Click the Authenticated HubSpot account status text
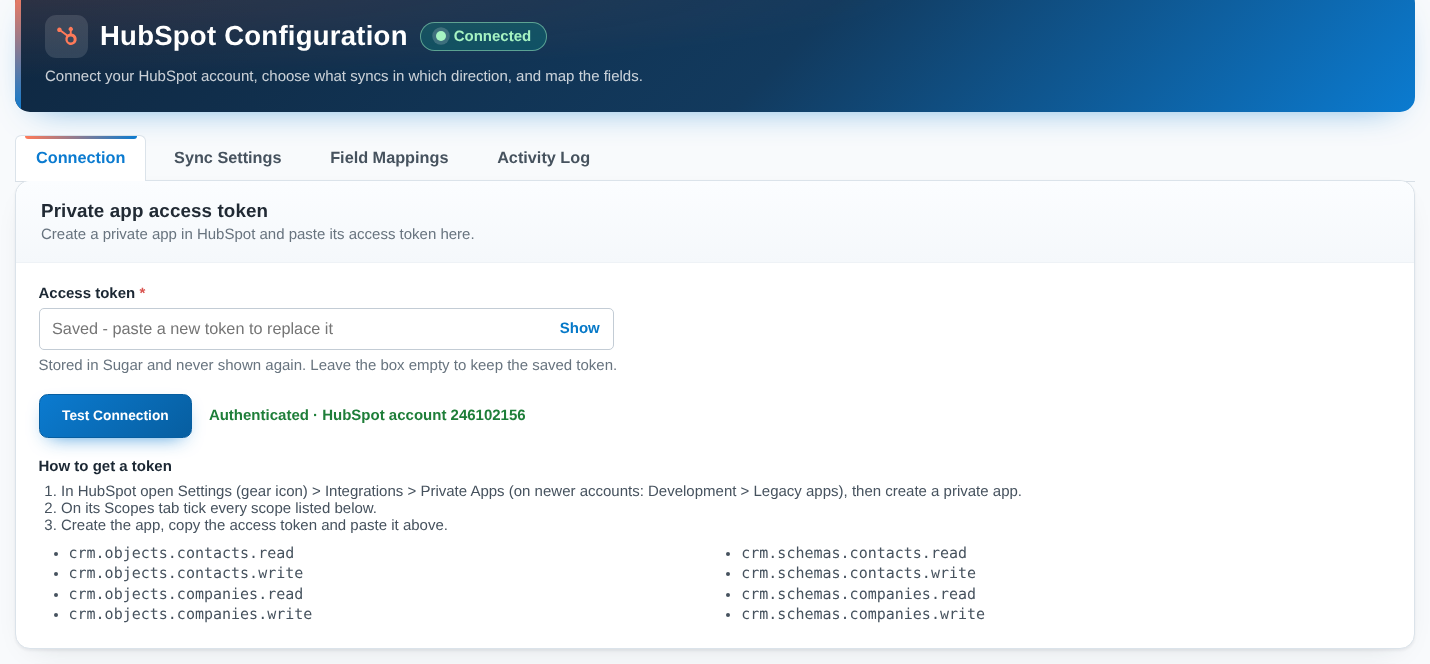Screen dimensions: 1430x664 click(x=367, y=415)
